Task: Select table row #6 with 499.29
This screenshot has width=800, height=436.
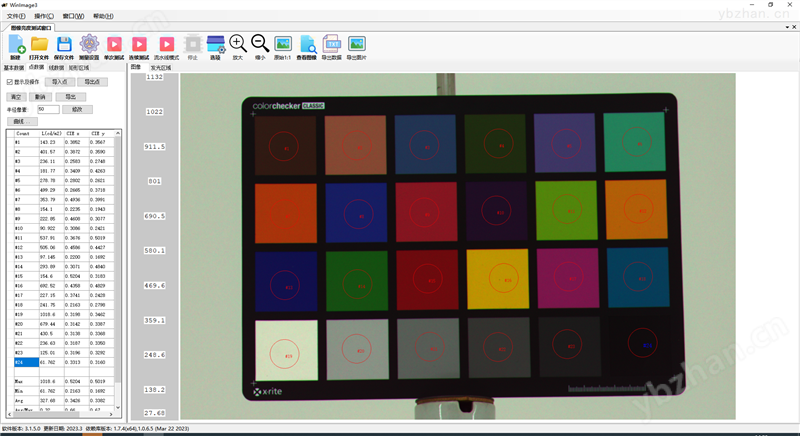Action: (64, 190)
